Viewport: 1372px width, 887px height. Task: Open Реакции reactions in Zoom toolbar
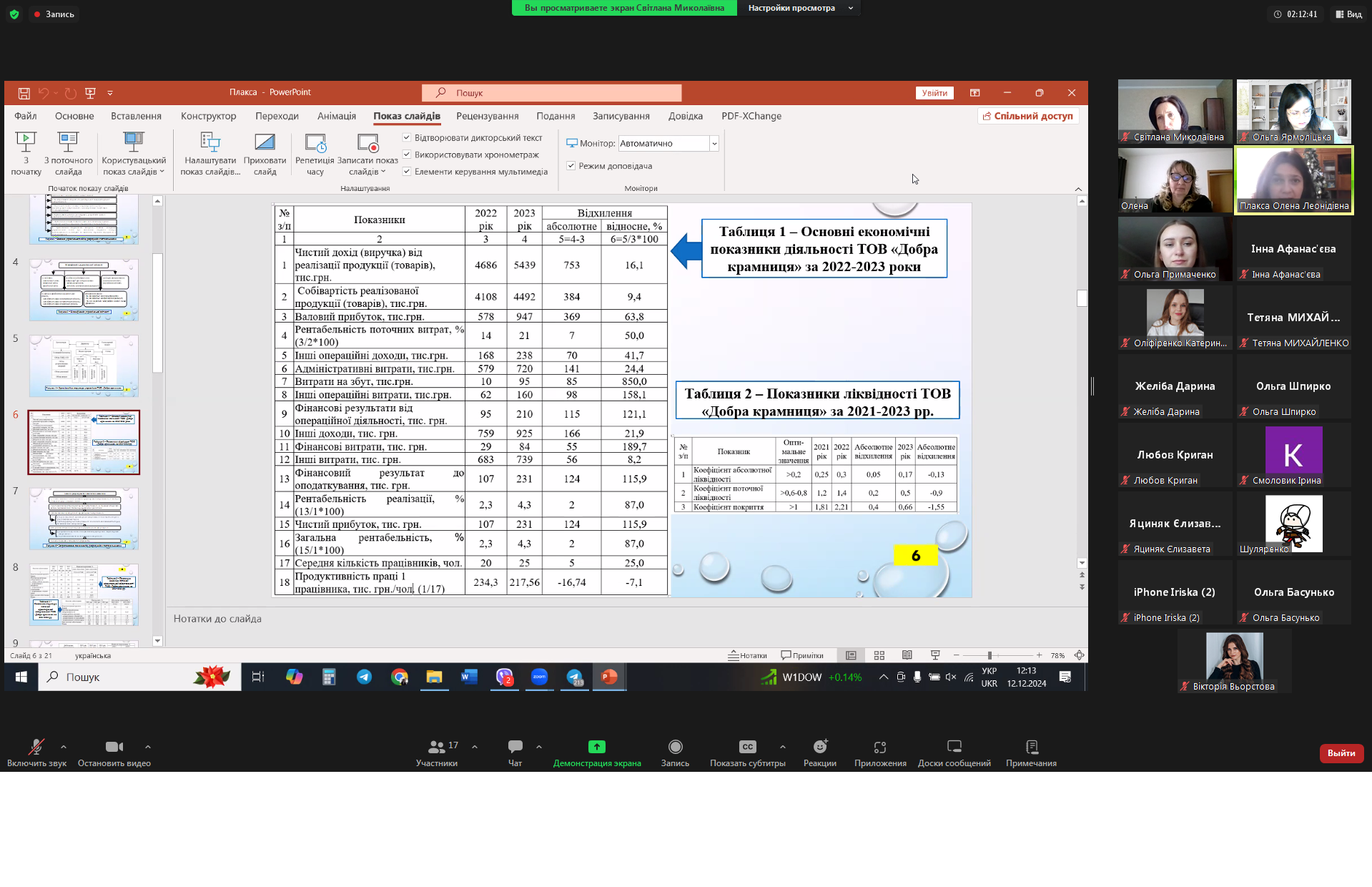coord(820,753)
